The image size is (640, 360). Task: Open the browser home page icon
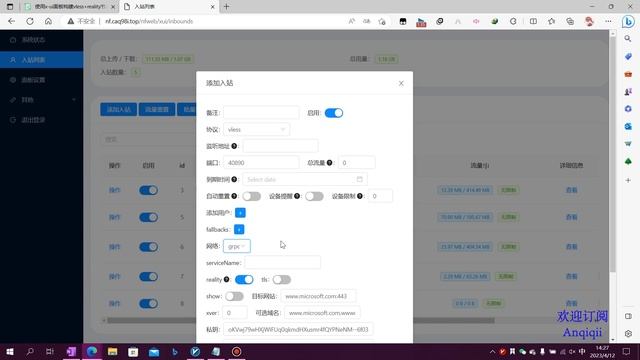48,21
